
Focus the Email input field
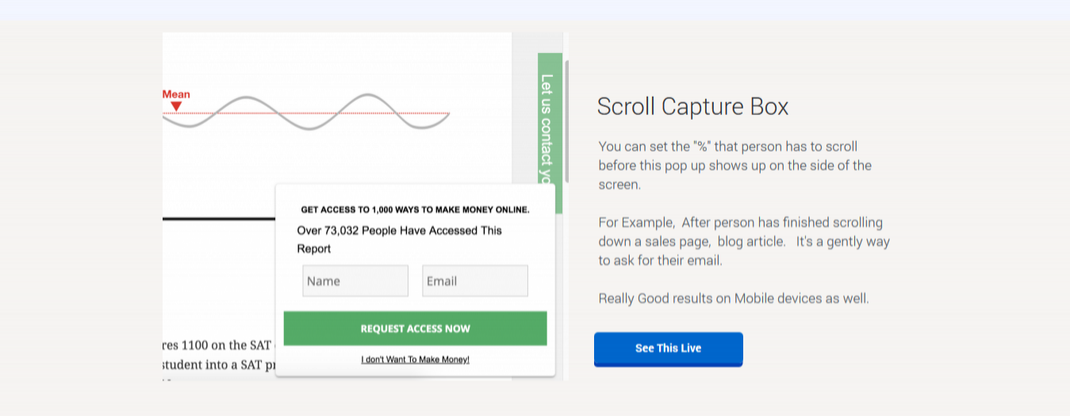pos(475,281)
